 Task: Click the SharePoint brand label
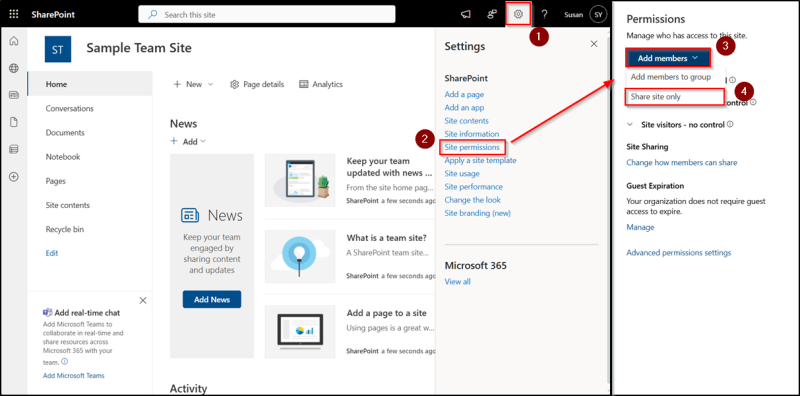[x=53, y=14]
